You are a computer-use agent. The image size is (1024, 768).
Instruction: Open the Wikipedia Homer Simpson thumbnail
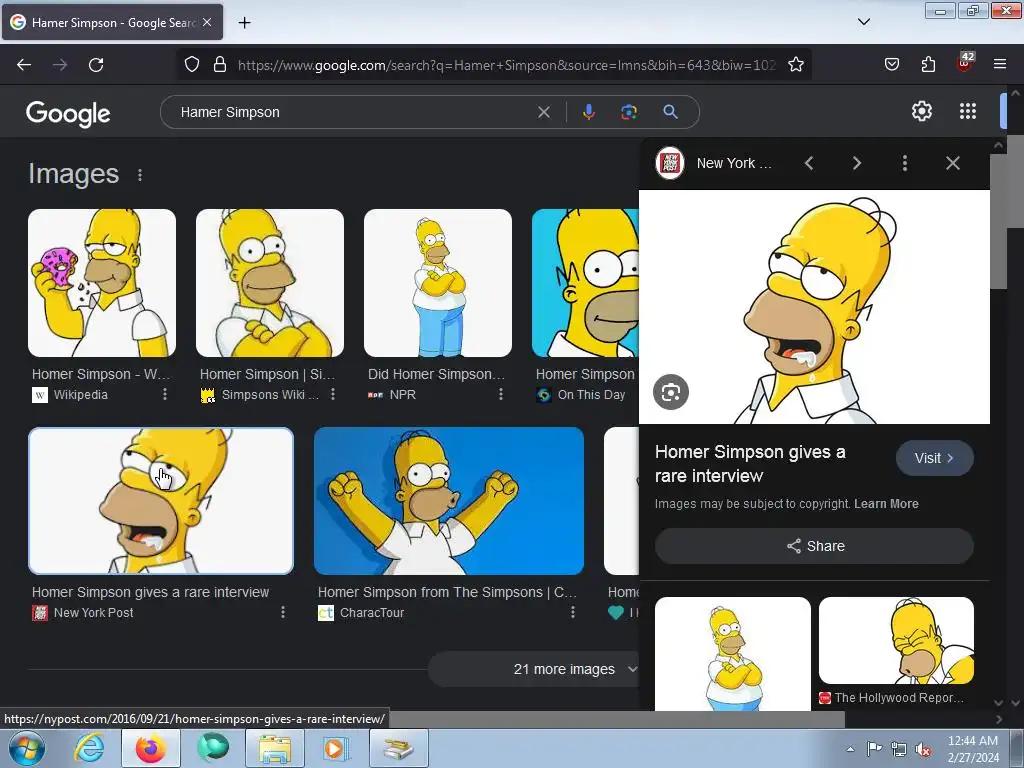[x=102, y=283]
